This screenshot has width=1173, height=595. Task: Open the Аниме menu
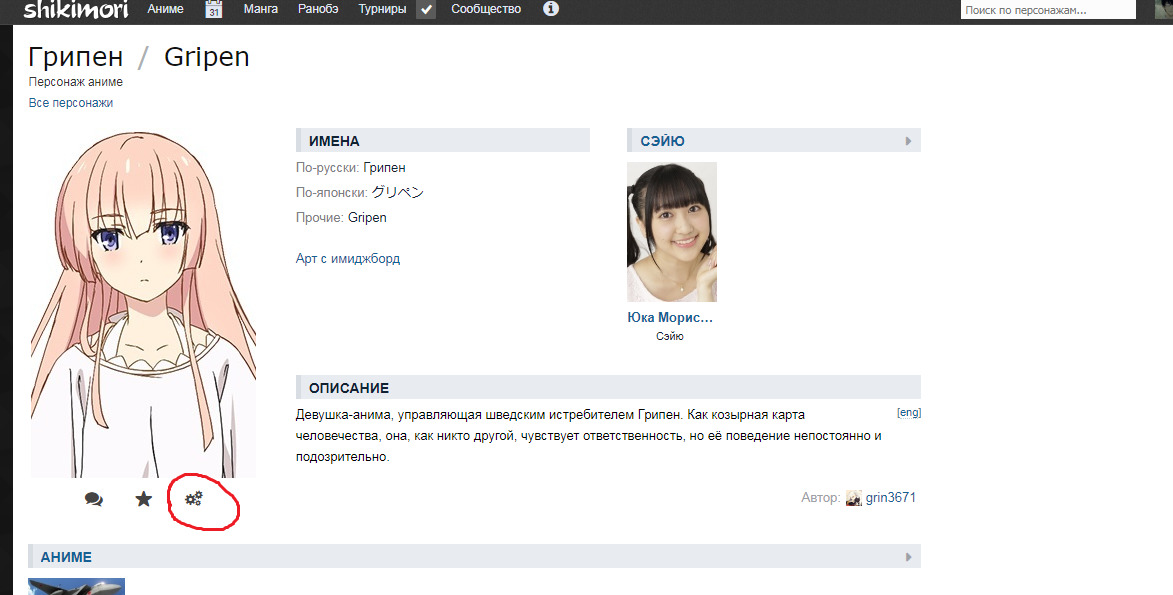pyautogui.click(x=165, y=10)
